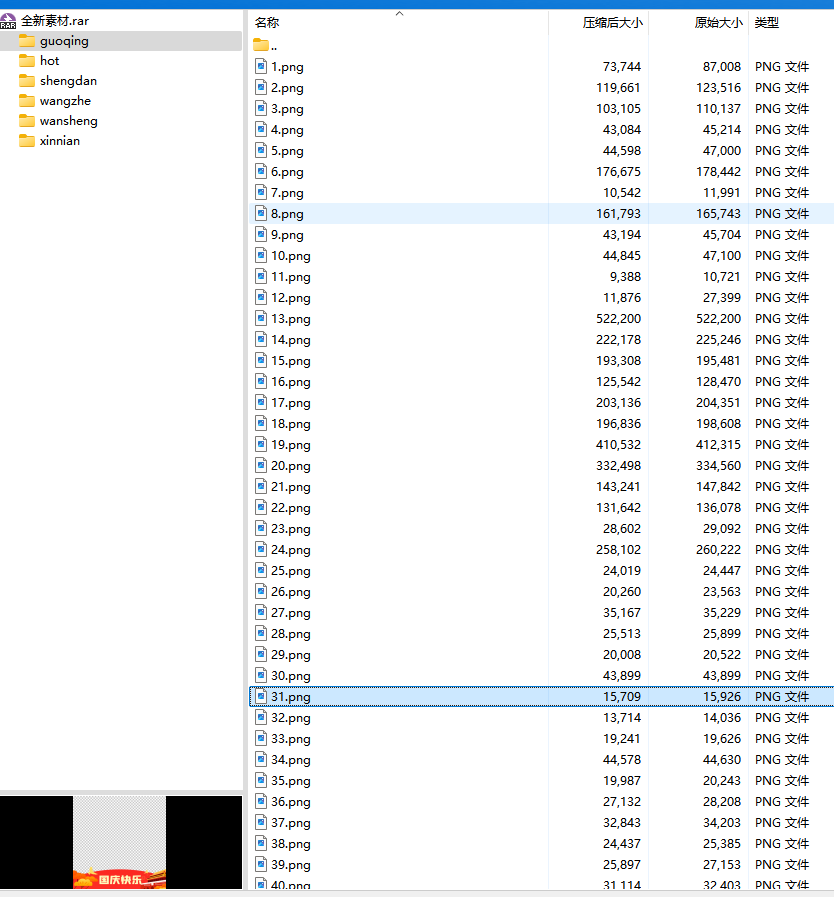834x897 pixels.
Task: Select the file name 32.png
Action: tap(291, 718)
